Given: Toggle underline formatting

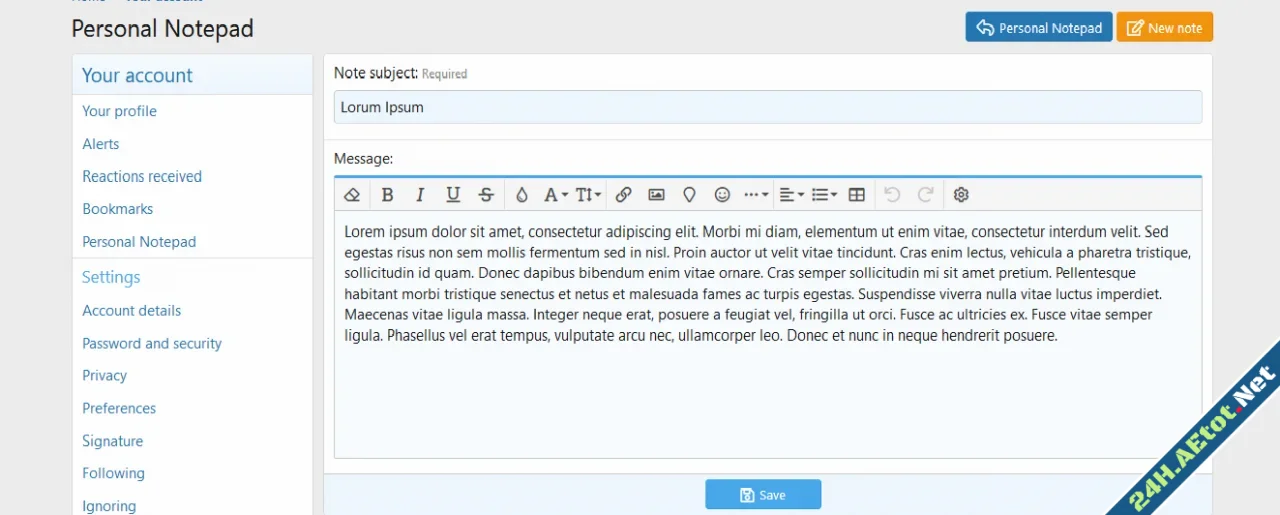Looking at the screenshot, I should point(453,195).
